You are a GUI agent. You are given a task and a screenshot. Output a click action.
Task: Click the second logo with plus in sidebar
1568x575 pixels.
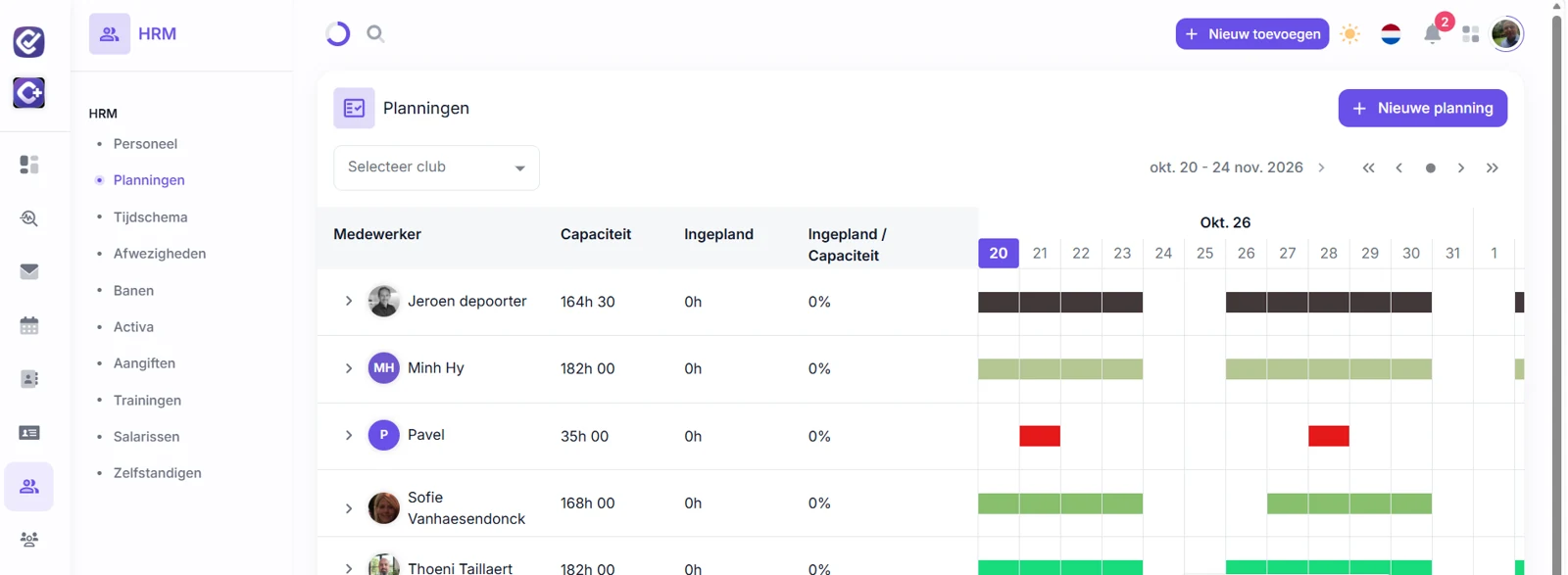[x=28, y=92]
